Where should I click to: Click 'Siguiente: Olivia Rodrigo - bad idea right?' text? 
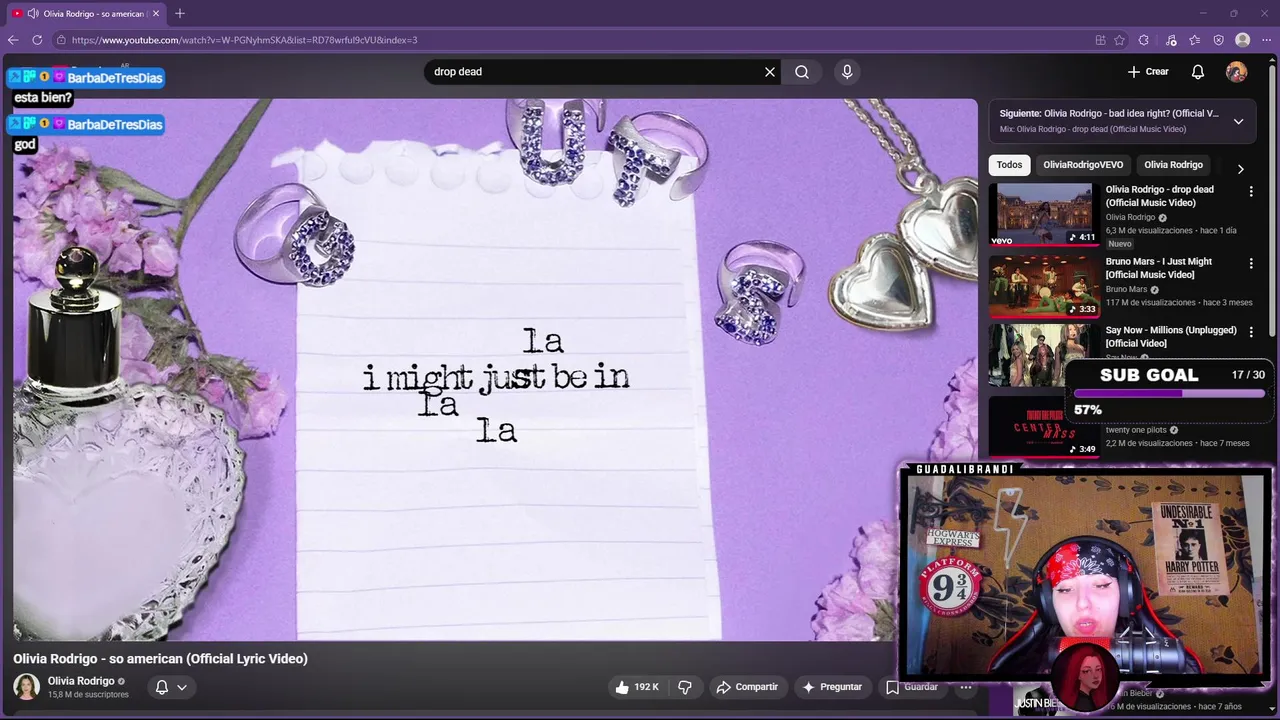pos(1109,114)
